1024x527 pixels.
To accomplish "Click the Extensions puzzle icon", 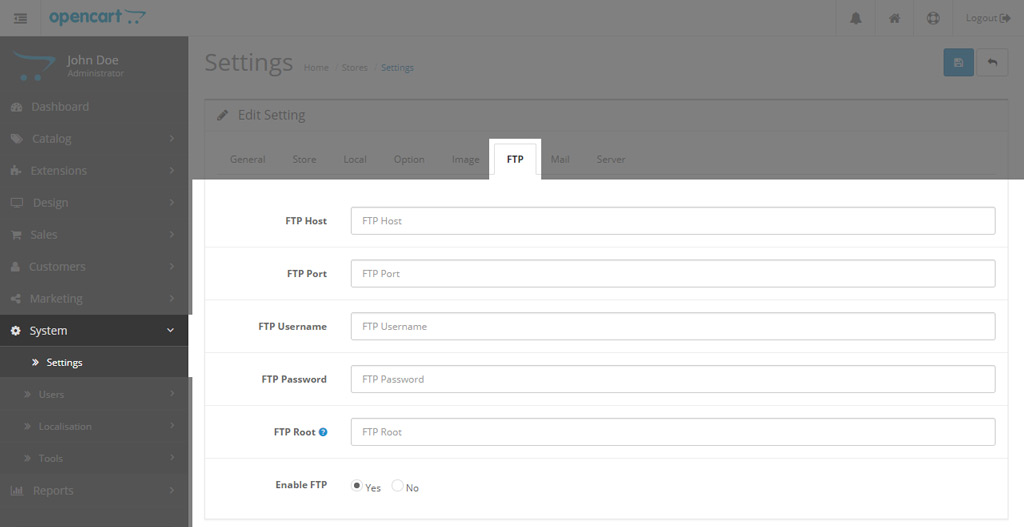I will tap(16, 171).
